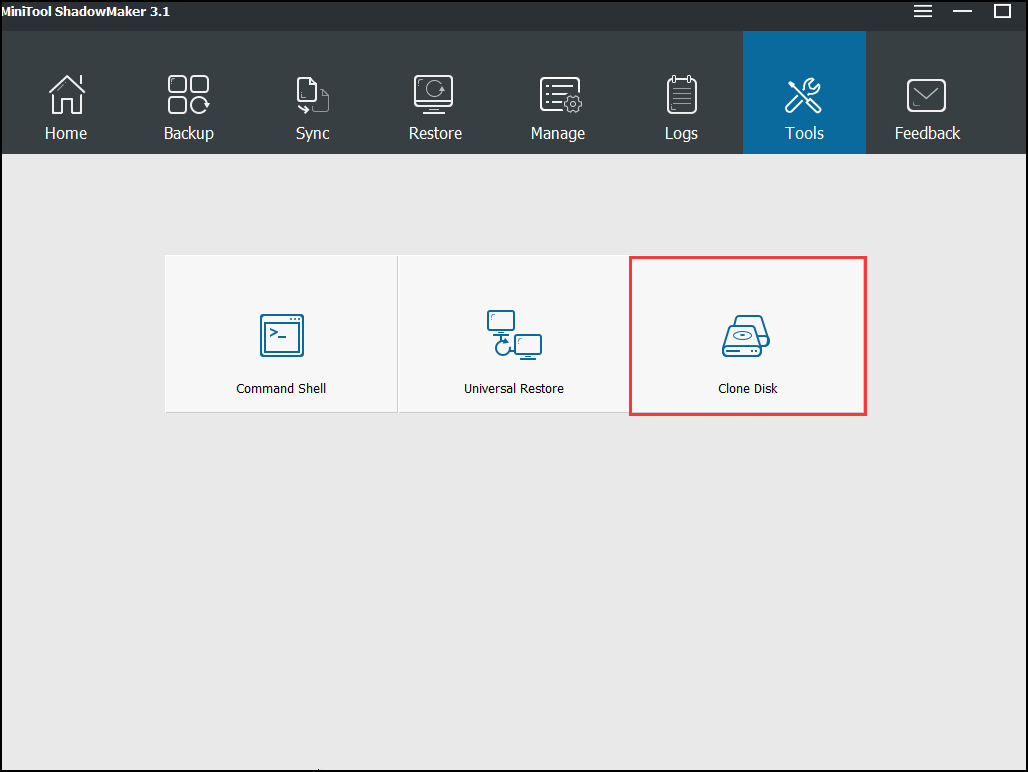Screen dimensions: 1028x772
Task: Click the Clone Disk label
Action: click(x=747, y=389)
